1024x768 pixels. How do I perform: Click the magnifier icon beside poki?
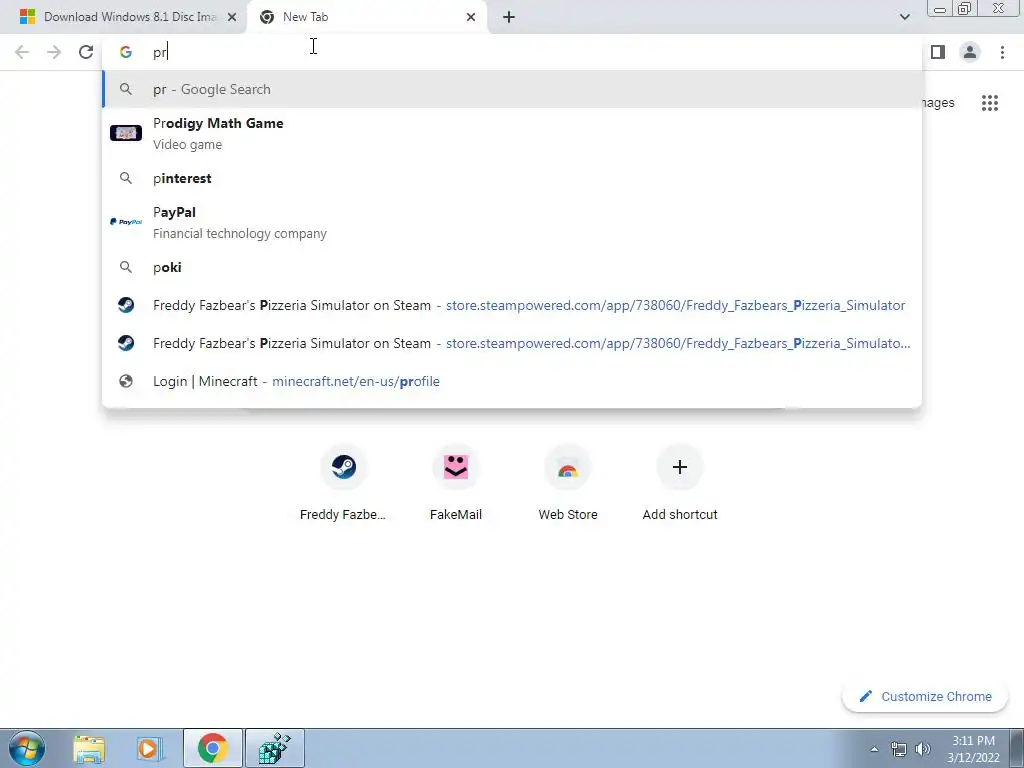[x=125, y=267]
